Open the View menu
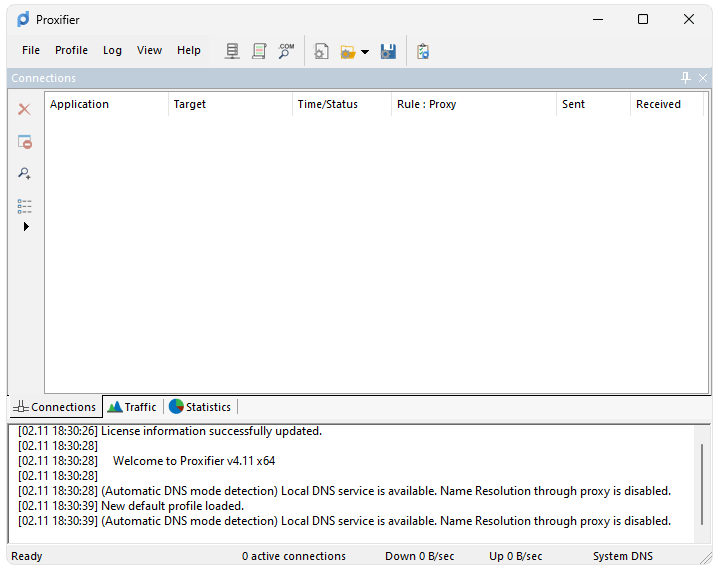The width and height of the screenshot is (720, 570). (149, 50)
